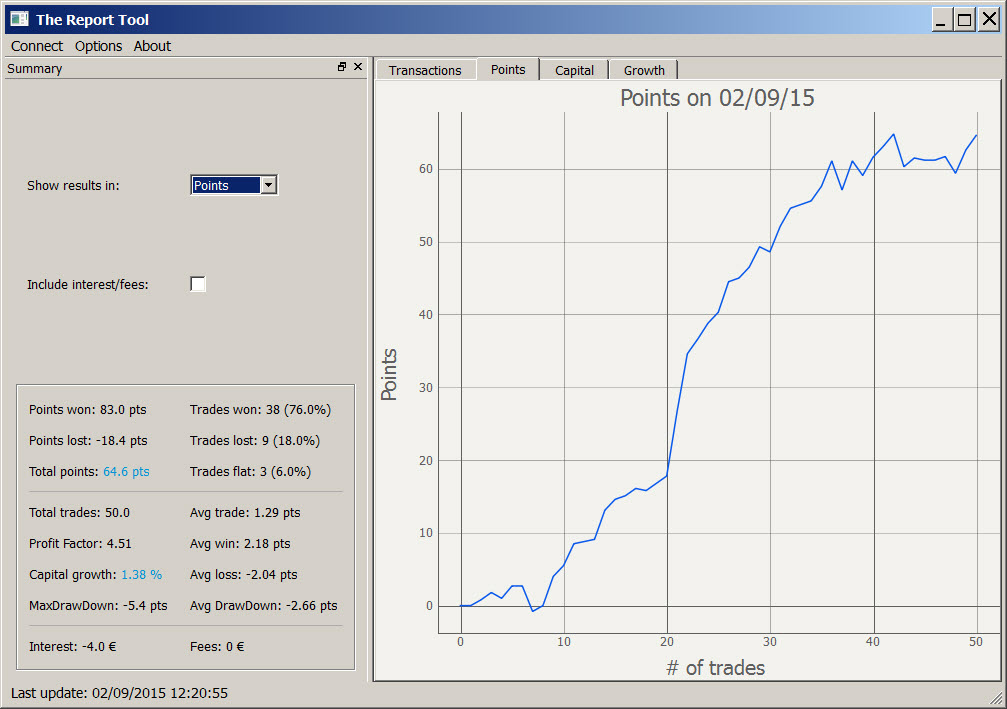Click the chart title Points on 02/09/15
1007x709 pixels.
tap(717, 98)
